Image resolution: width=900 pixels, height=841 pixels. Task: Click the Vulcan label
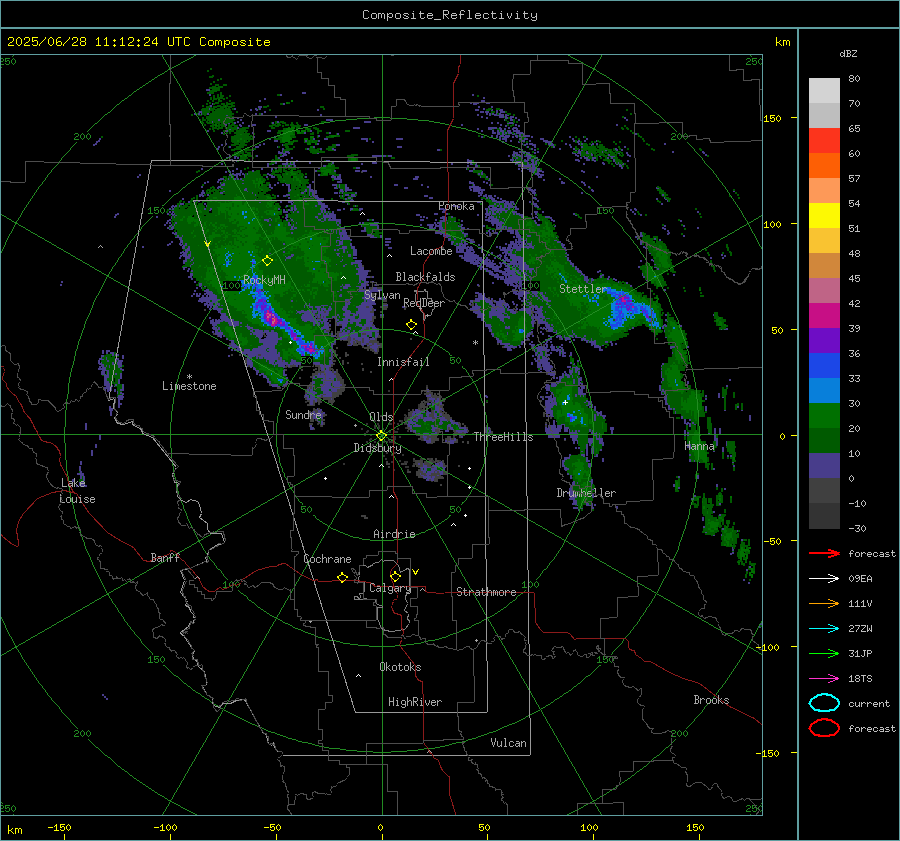coord(508,743)
